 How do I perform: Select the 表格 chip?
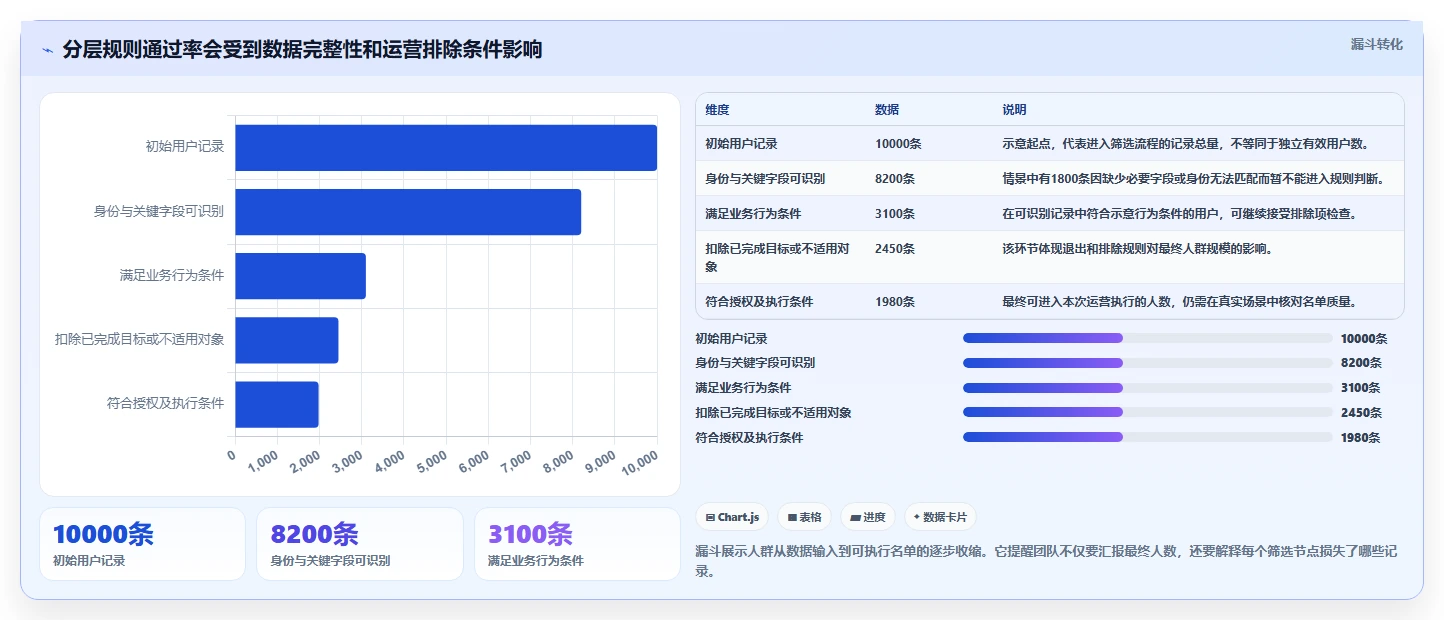804,517
